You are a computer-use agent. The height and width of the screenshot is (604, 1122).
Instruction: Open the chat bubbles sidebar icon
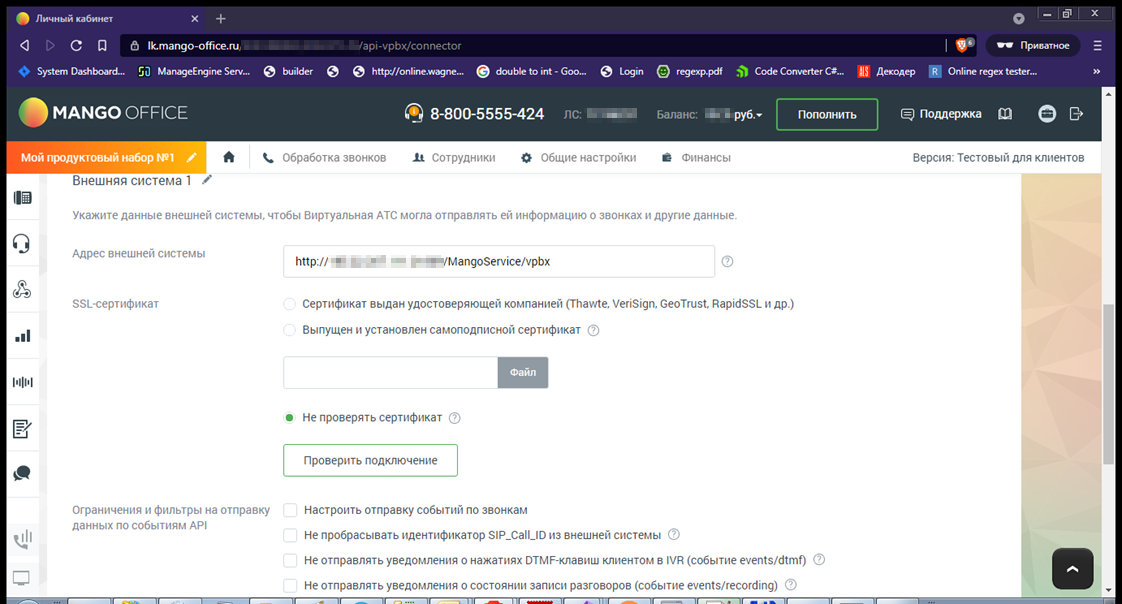pyautogui.click(x=21, y=474)
